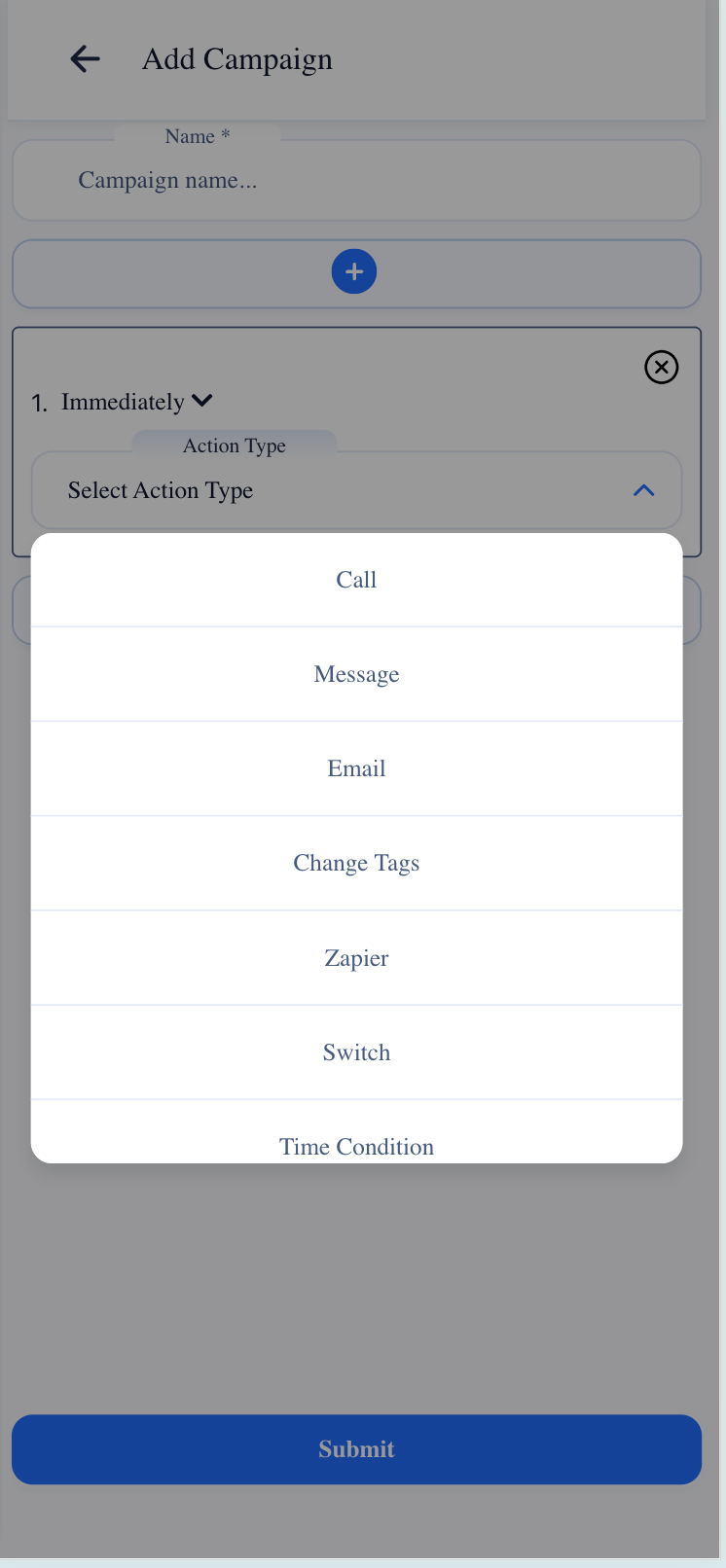726x1568 pixels.
Task: Select the Change Tags option
Action: (356, 863)
